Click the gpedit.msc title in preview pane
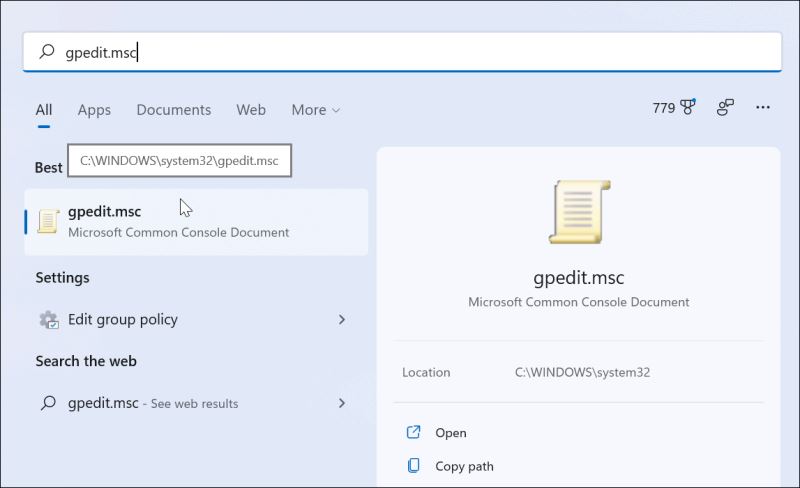This screenshot has height=488, width=800. 579,278
